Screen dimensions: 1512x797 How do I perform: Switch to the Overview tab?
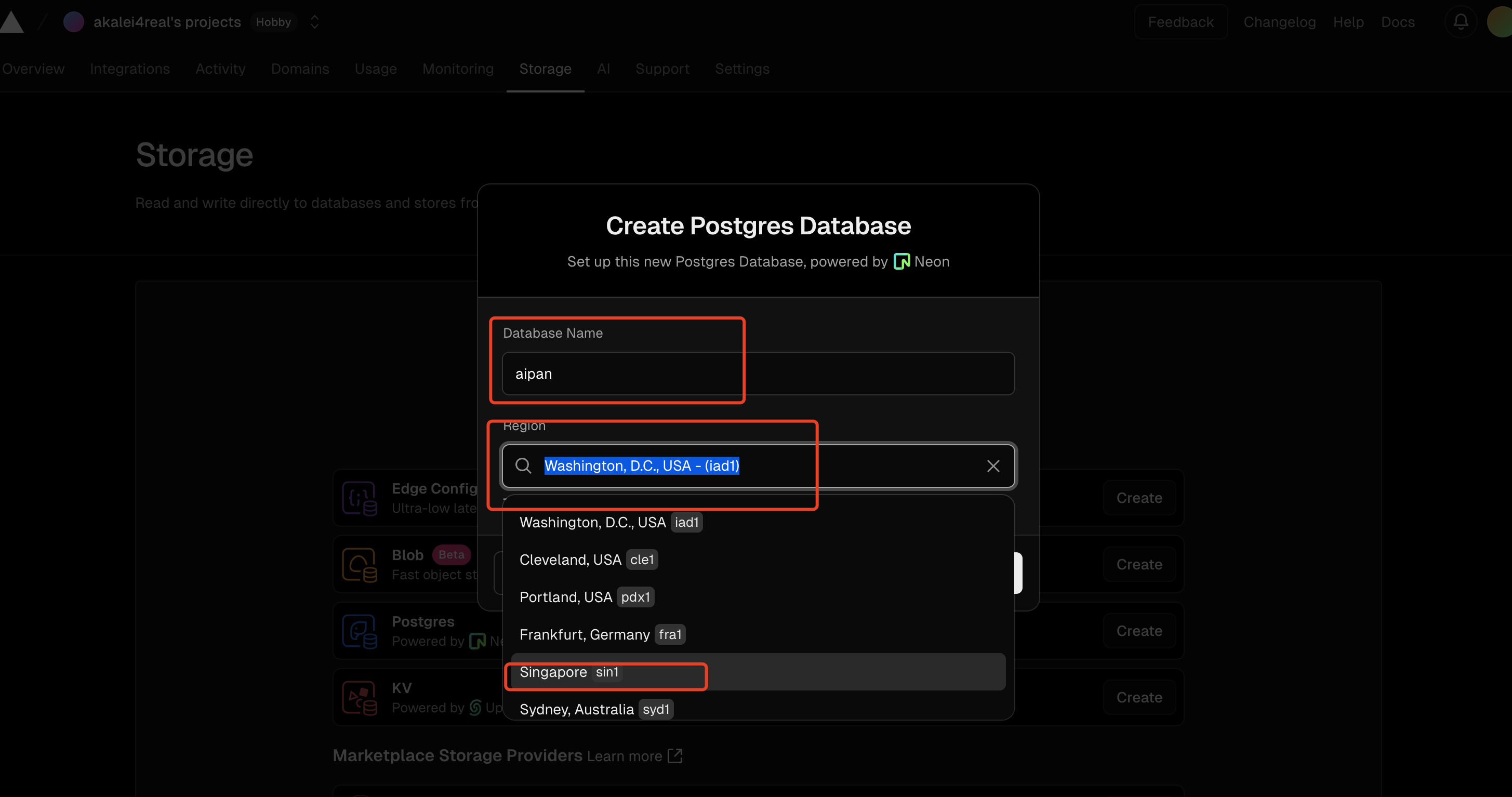[33, 69]
